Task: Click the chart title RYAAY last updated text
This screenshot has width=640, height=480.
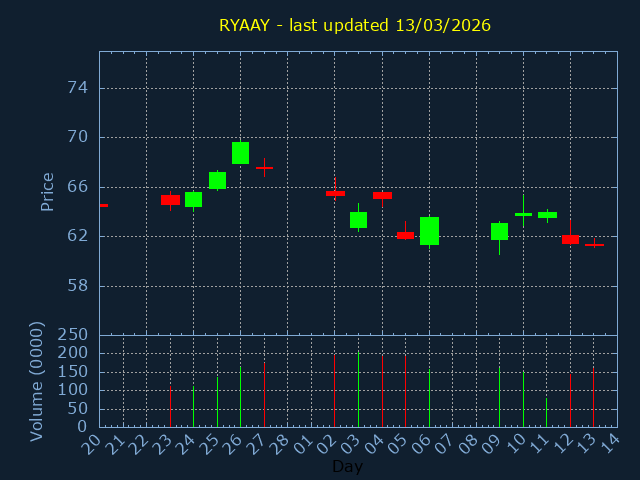Action: pyautogui.click(x=355, y=25)
